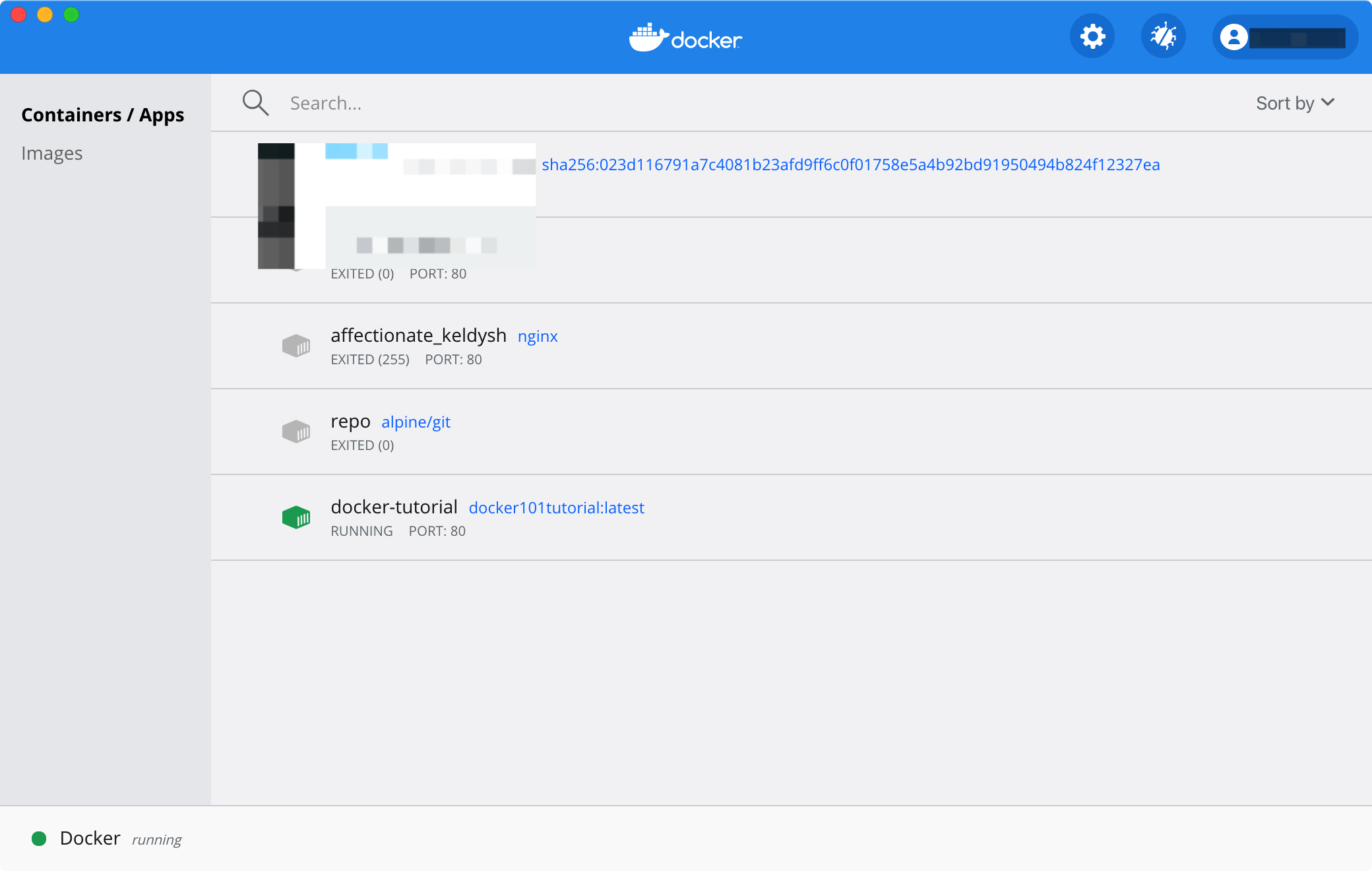Open the alpine/git image link

tap(416, 422)
